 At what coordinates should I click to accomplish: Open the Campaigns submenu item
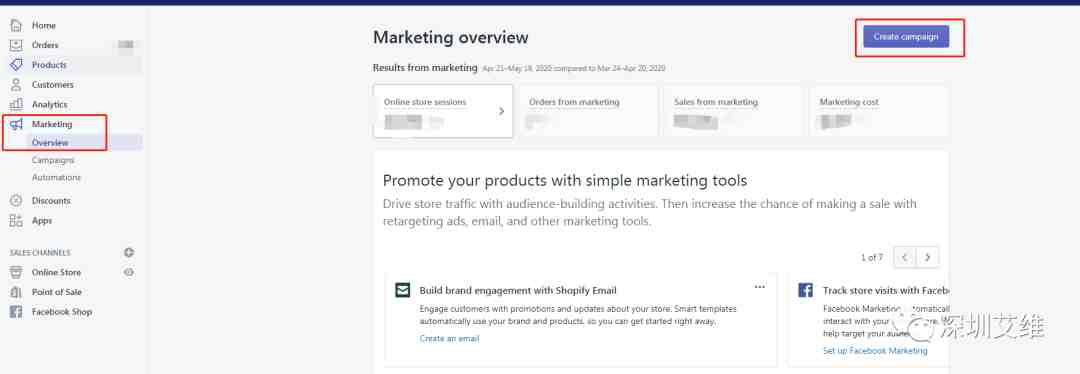pyautogui.click(x=53, y=160)
